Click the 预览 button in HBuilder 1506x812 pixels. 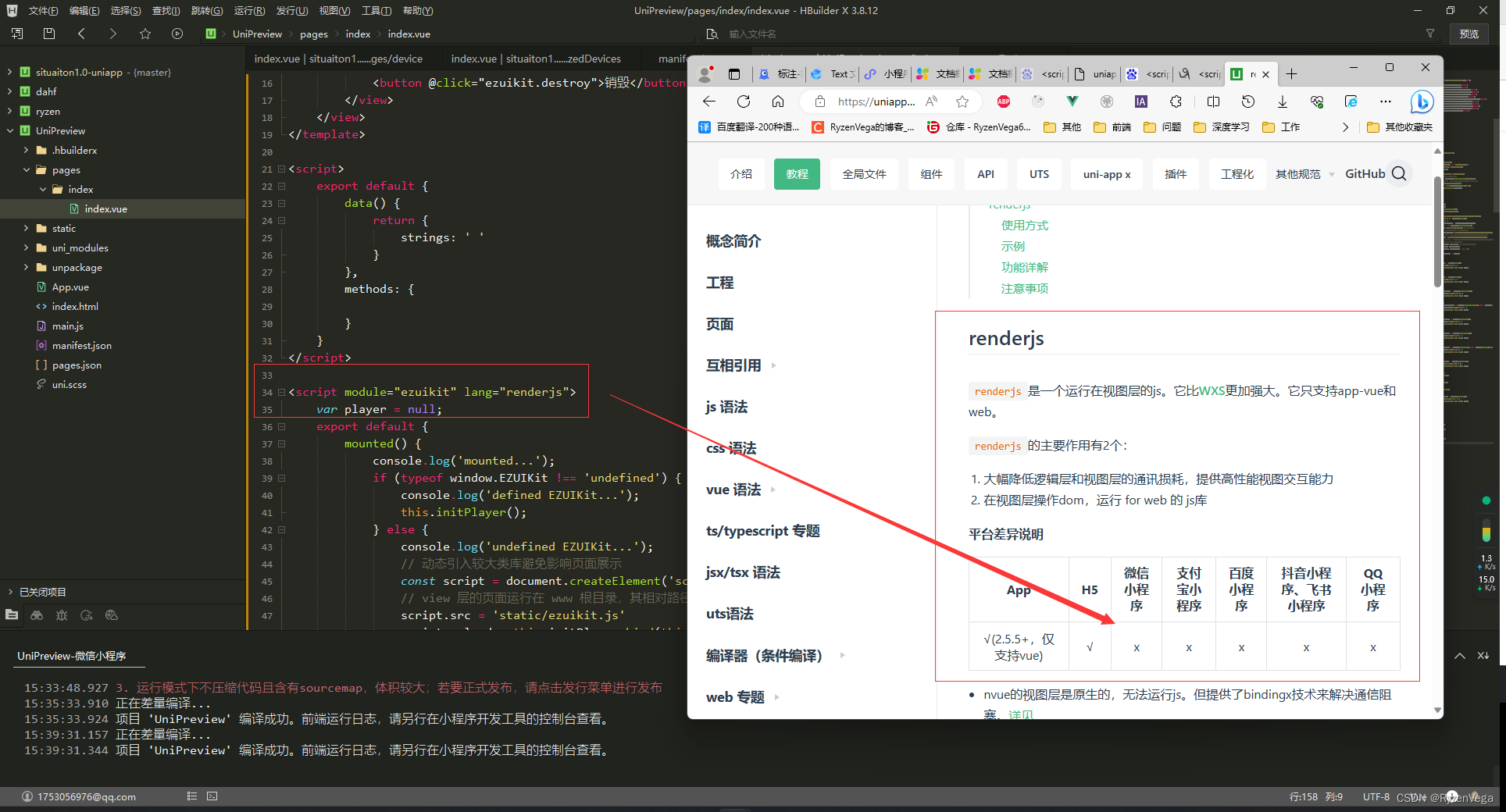[x=1469, y=34]
